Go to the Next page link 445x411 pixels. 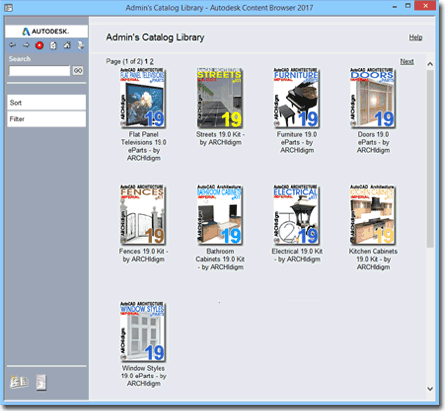(407, 61)
